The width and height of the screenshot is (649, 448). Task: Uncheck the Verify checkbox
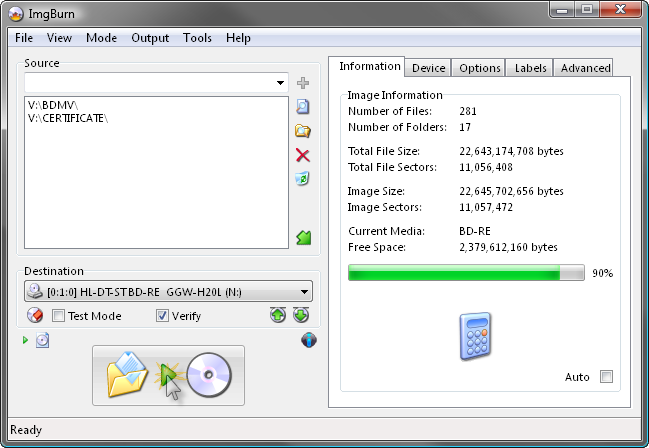tap(162, 316)
